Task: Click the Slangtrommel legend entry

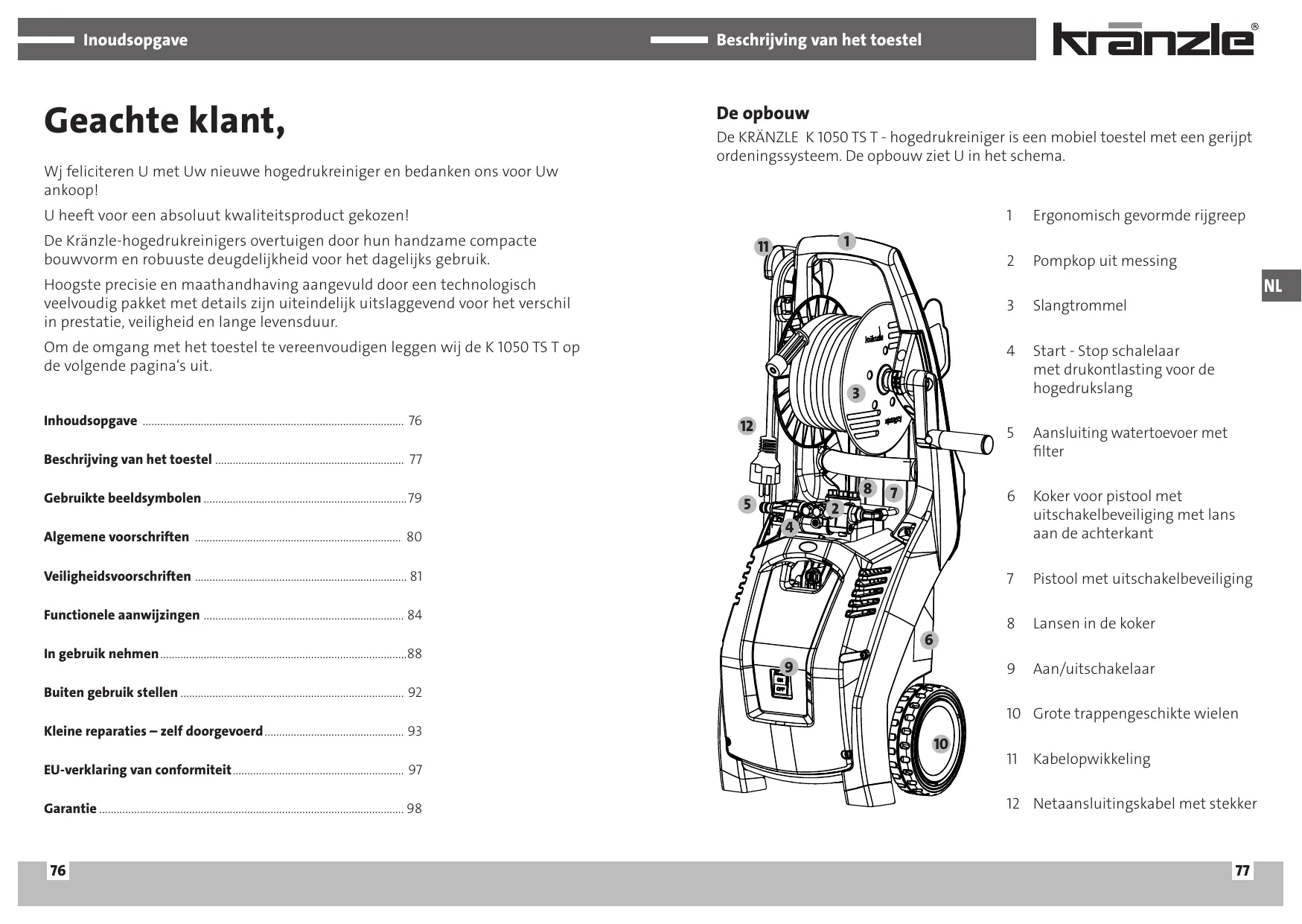Action: pos(1079,306)
